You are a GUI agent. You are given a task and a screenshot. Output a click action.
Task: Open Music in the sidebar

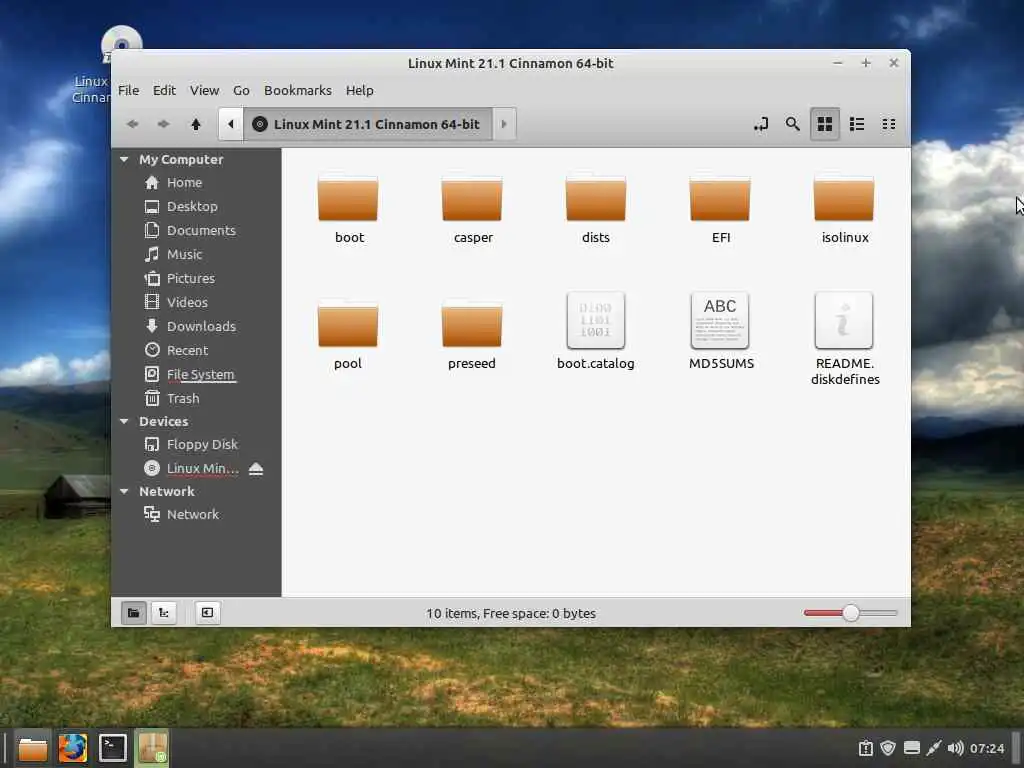[x=197, y=255]
